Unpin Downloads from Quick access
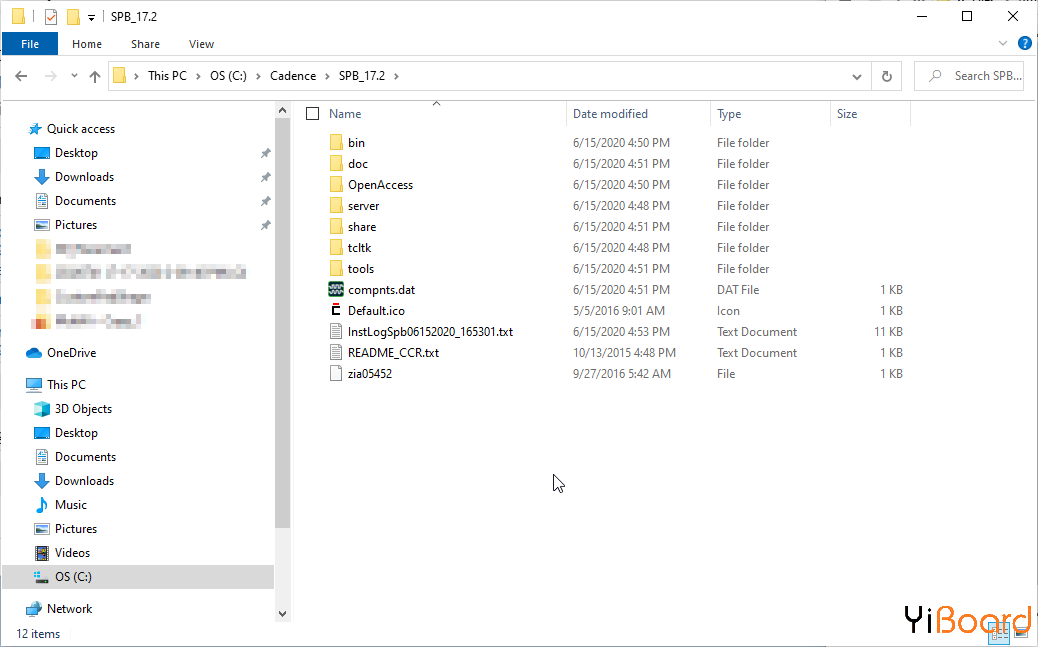Viewport: 1038px width, 647px height. click(265, 177)
